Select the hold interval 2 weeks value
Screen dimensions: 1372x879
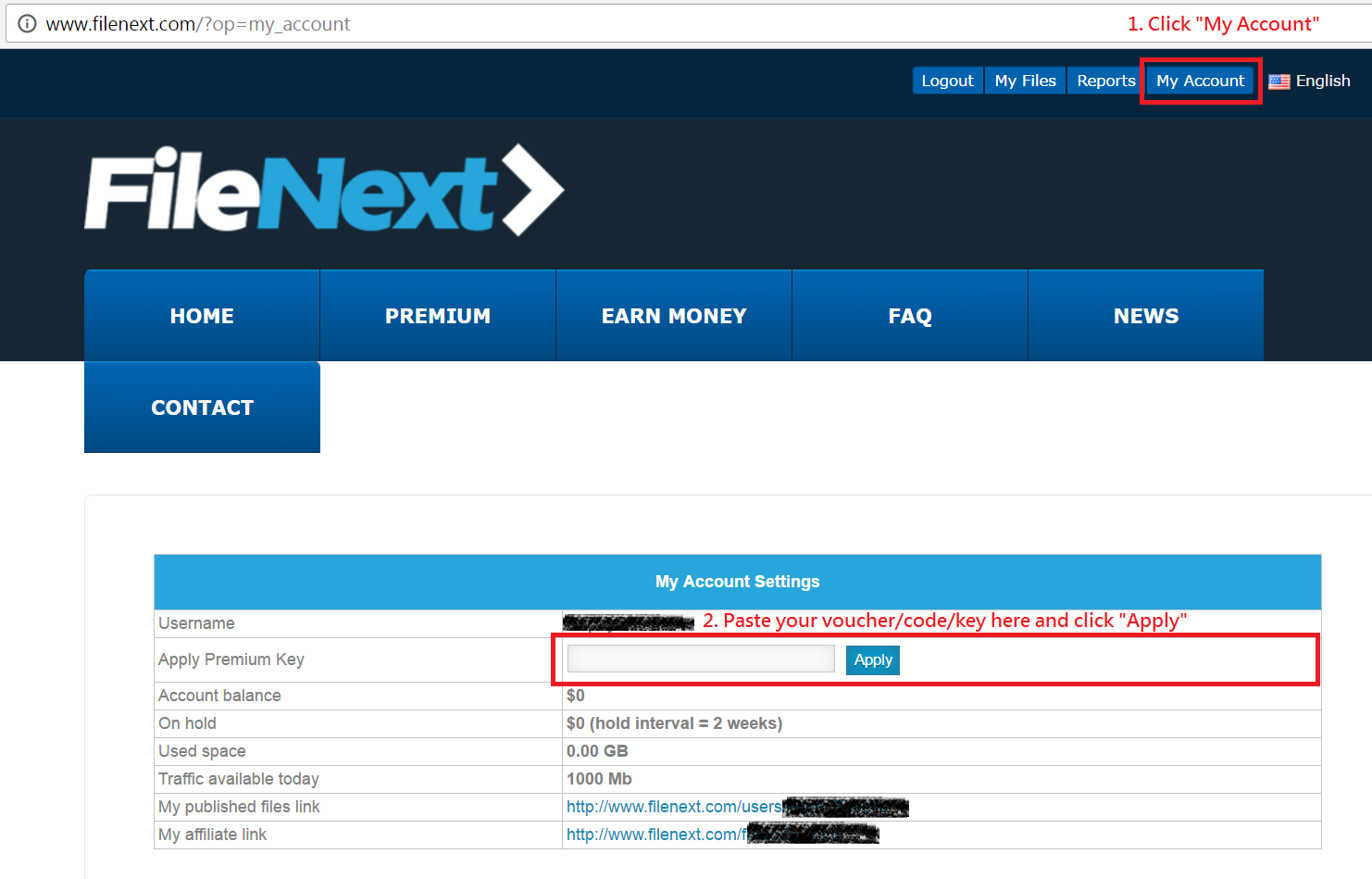coord(675,723)
